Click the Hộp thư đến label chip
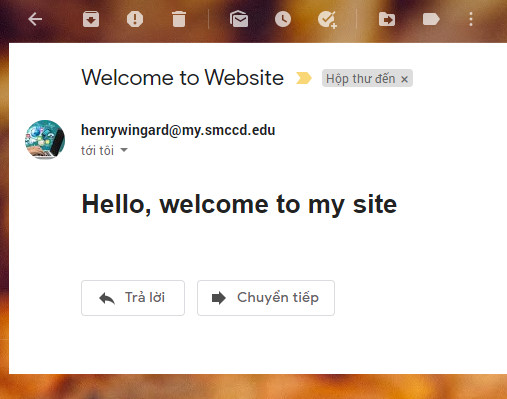The height and width of the screenshot is (399, 507). [367, 78]
